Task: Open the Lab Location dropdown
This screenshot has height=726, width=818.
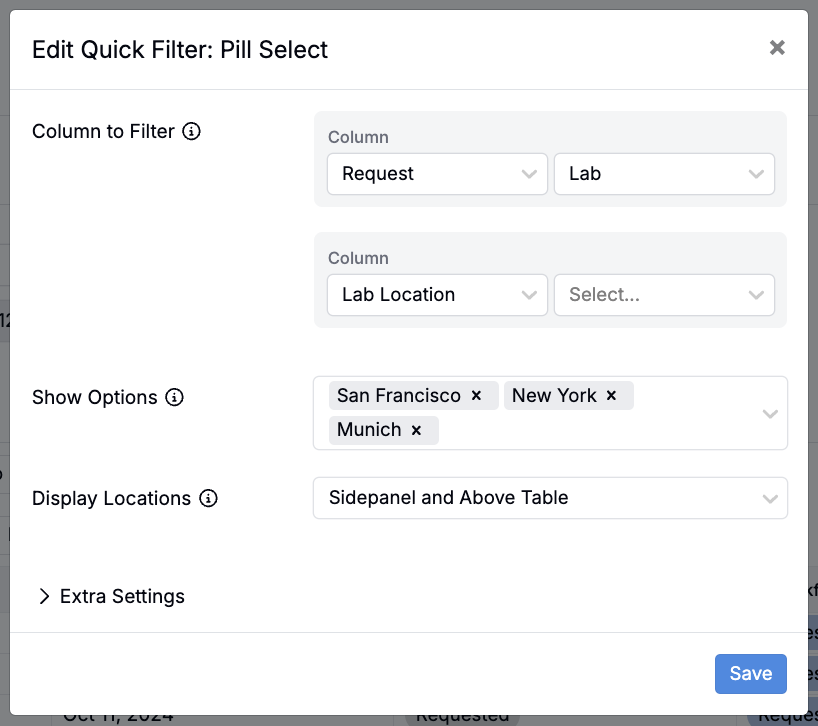Action: pos(437,295)
